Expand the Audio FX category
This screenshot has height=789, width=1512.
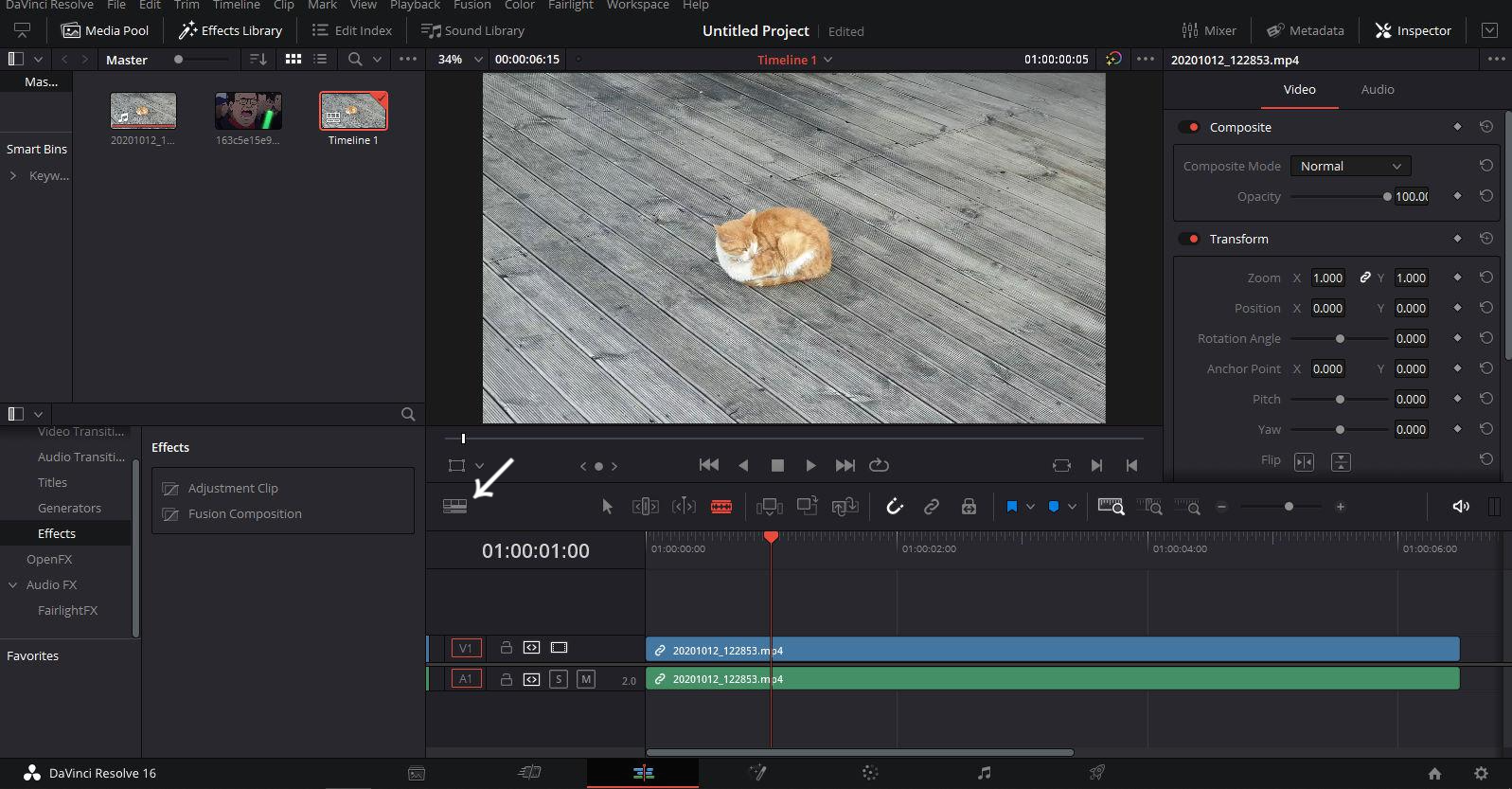13,584
